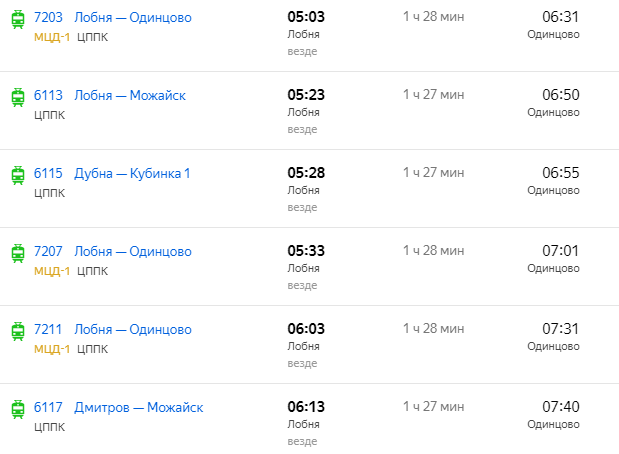Select train number 6115
The width and height of the screenshot is (619, 454).
coord(48,173)
